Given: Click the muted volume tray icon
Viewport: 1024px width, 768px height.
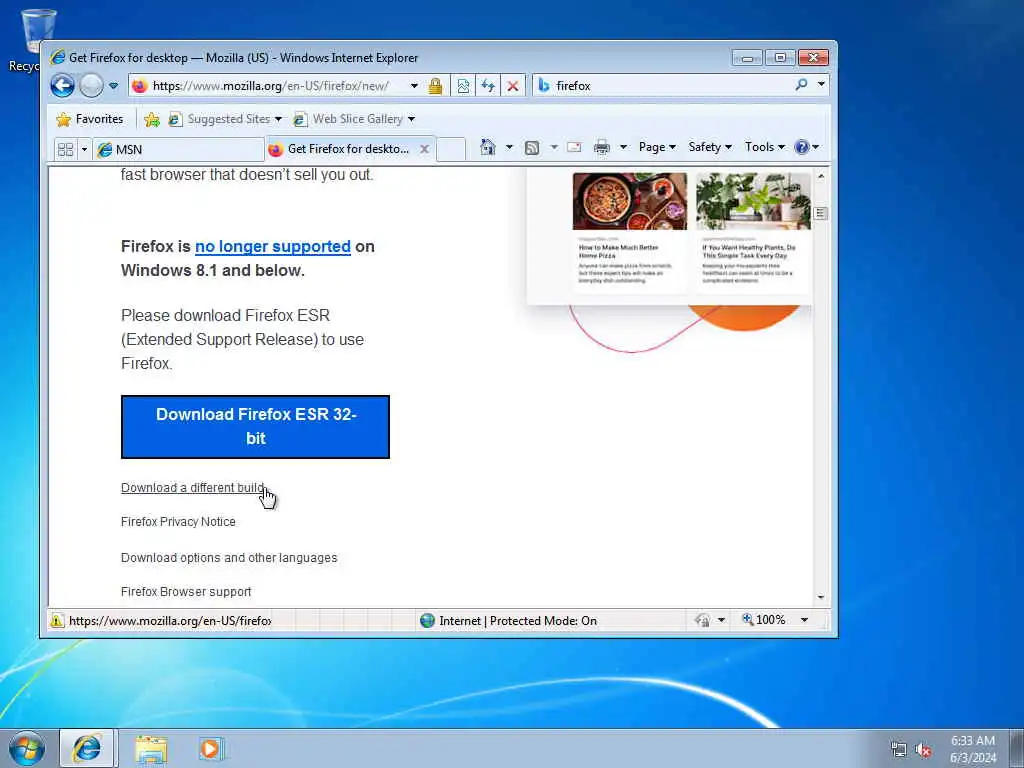Looking at the screenshot, I should coord(922,750).
